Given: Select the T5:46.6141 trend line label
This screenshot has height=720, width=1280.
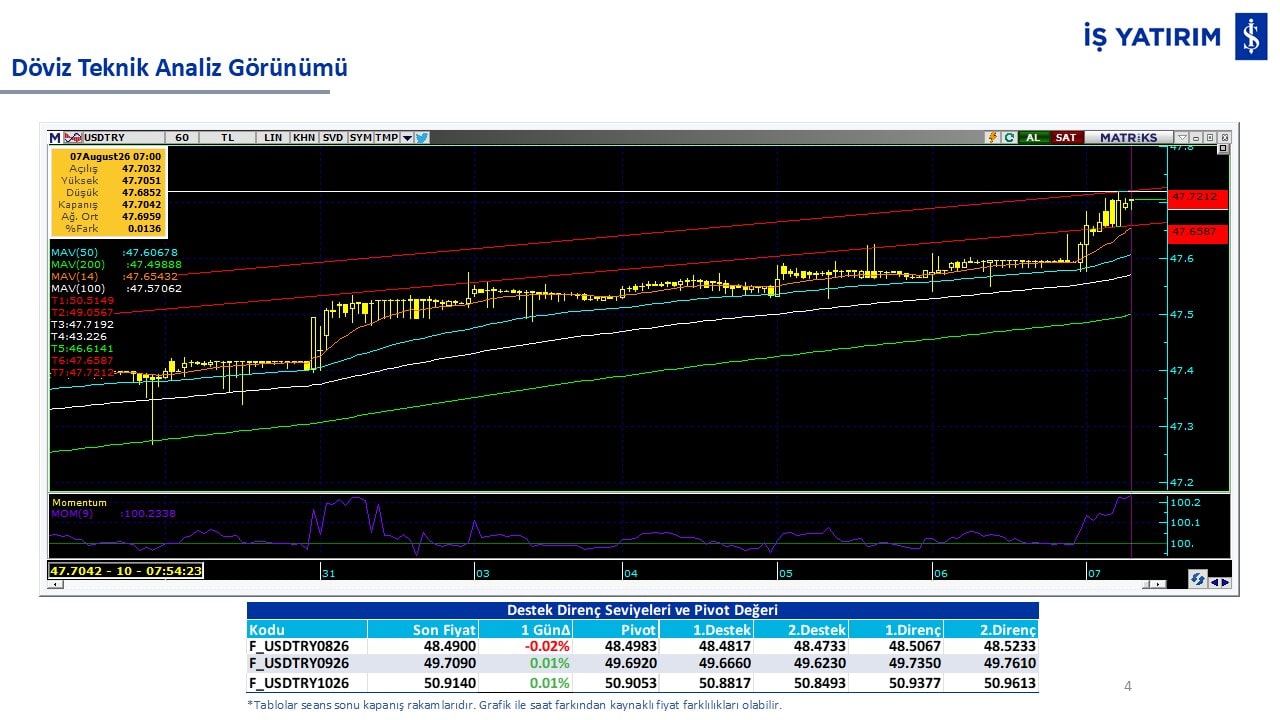Looking at the screenshot, I should tap(83, 348).
